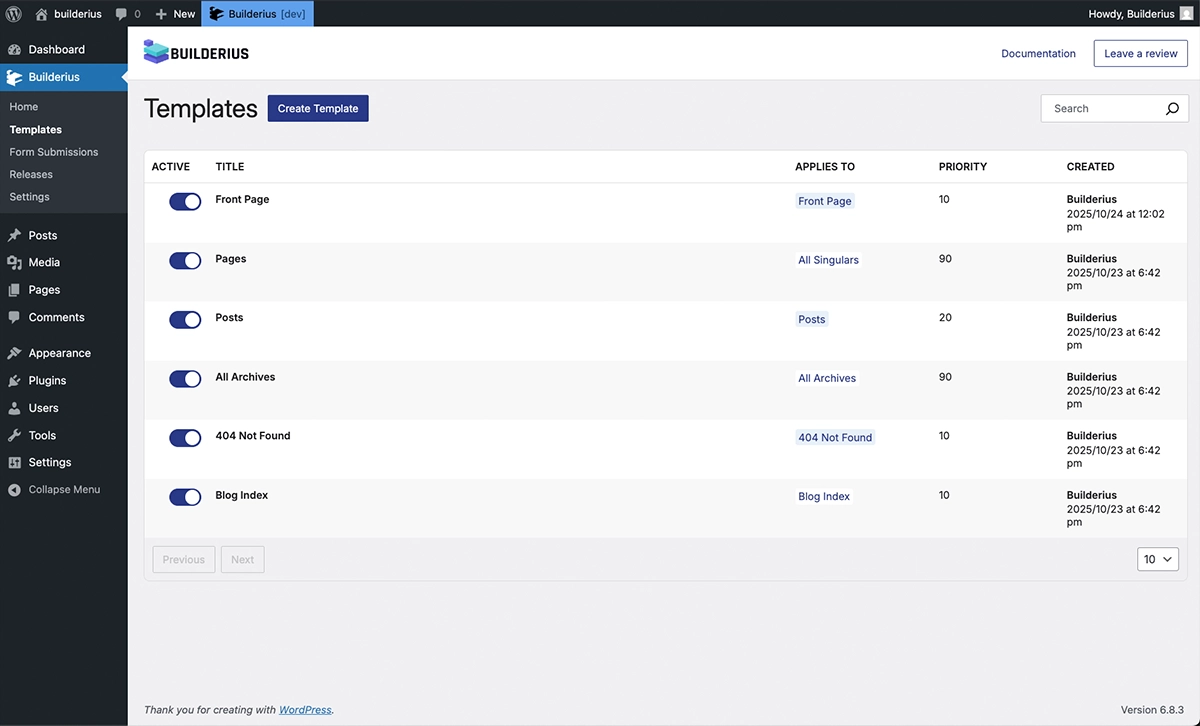
Task: Open the per-page count dropdown showing 10
Action: tap(1157, 559)
